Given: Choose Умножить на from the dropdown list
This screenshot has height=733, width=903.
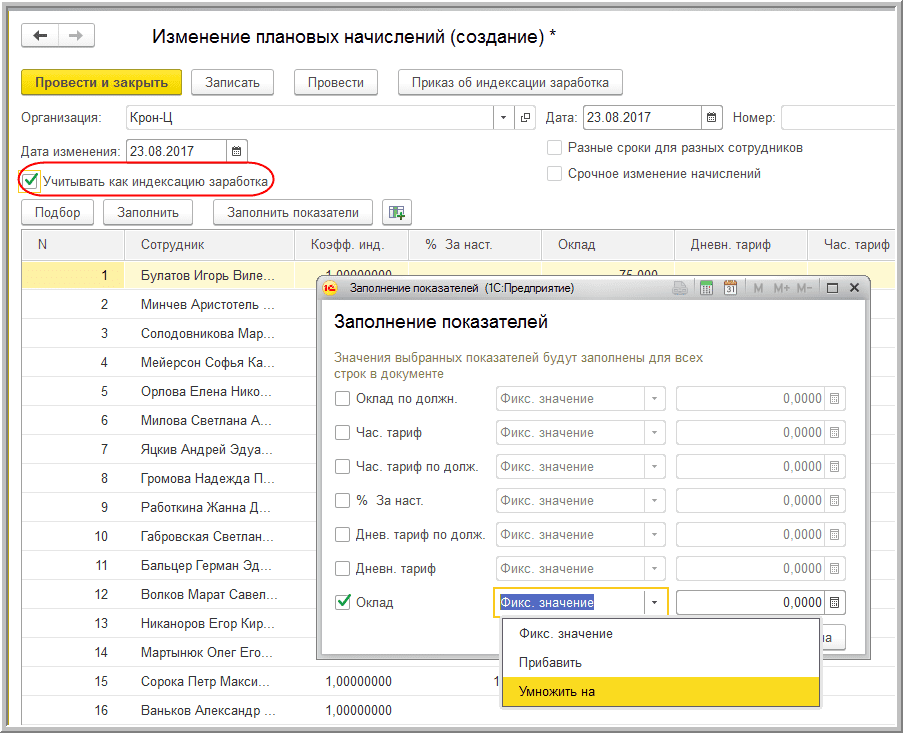Looking at the screenshot, I should click(x=661, y=692).
